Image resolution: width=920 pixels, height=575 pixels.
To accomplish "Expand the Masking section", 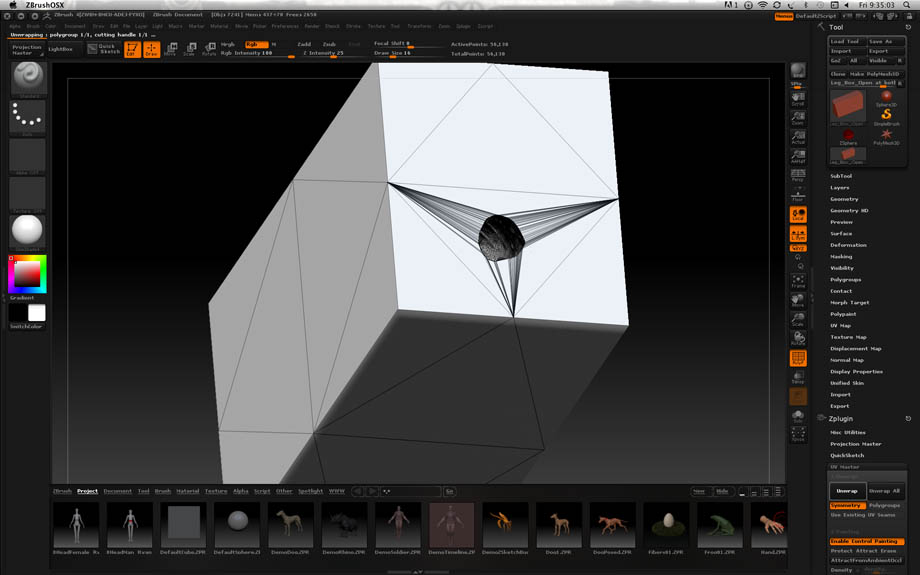I will coord(841,256).
